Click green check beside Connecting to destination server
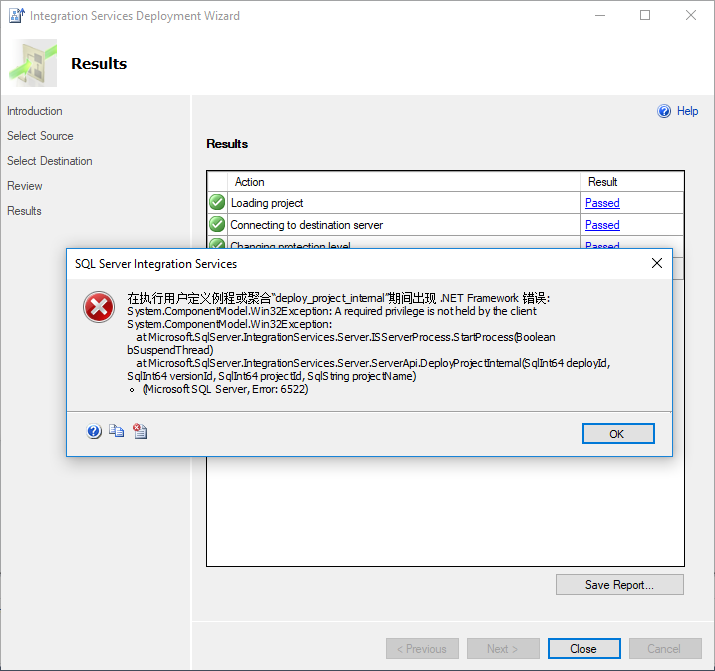Image resolution: width=715 pixels, height=671 pixels. point(217,225)
